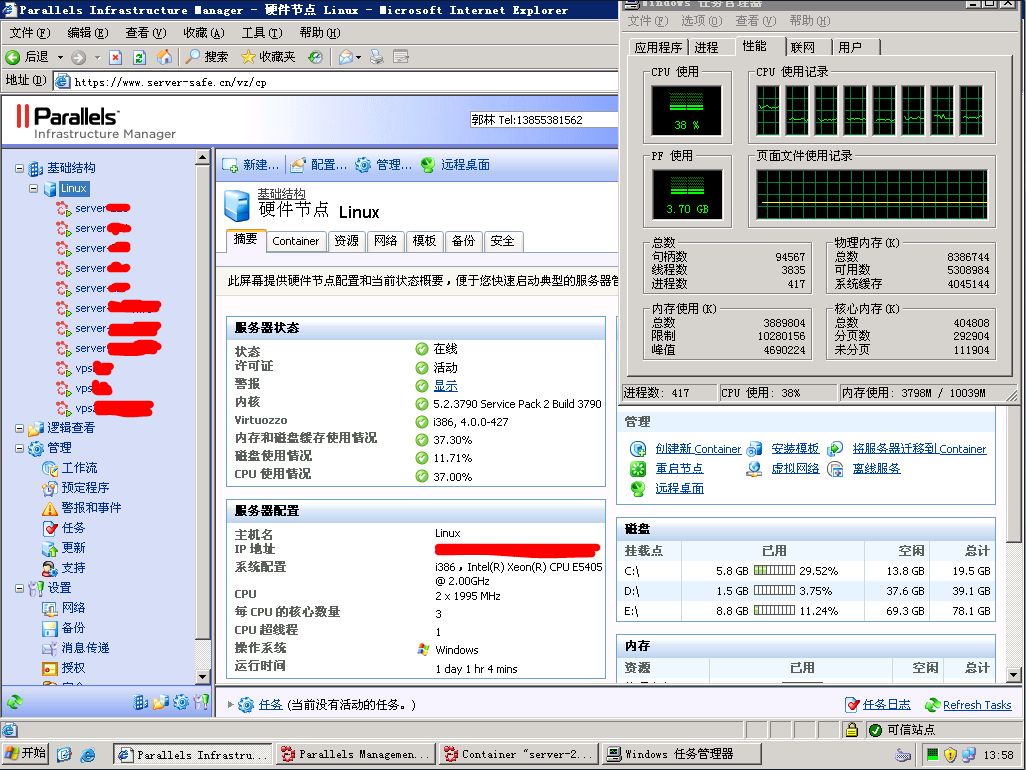Click the 警报和事件 warning icon
Viewport: 1026px width, 770px height.
click(x=50, y=508)
